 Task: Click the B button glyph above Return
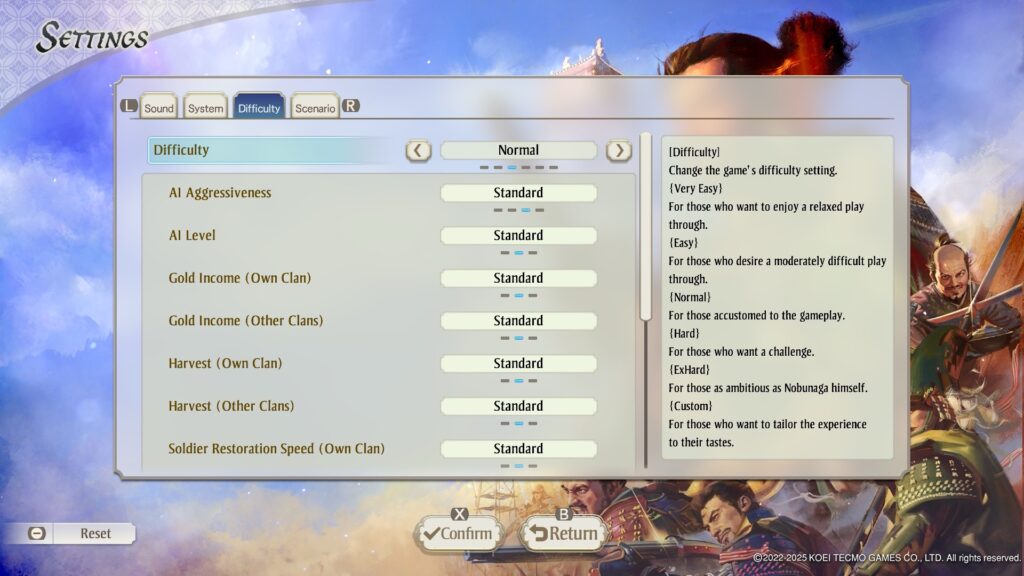564,514
